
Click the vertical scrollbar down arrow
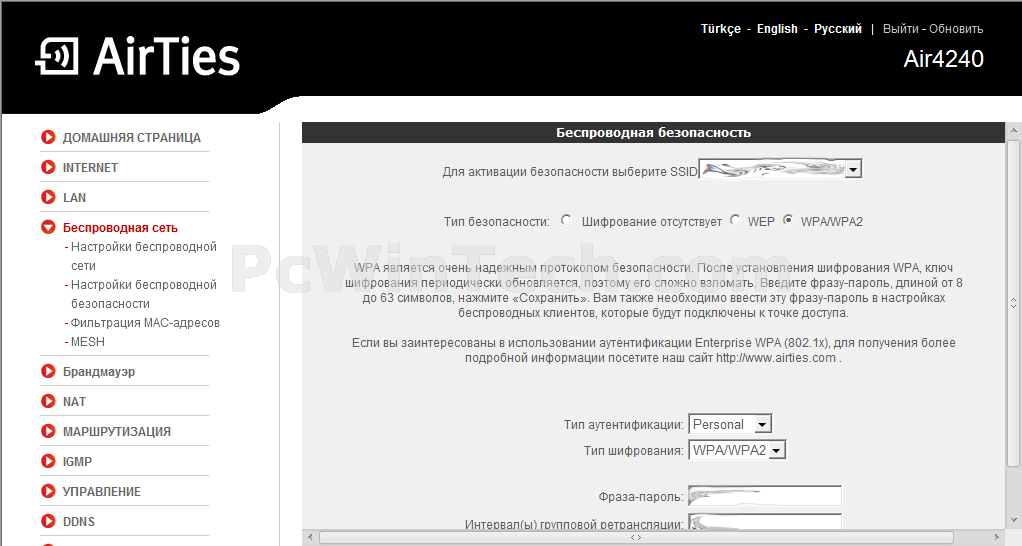tap(1013, 521)
